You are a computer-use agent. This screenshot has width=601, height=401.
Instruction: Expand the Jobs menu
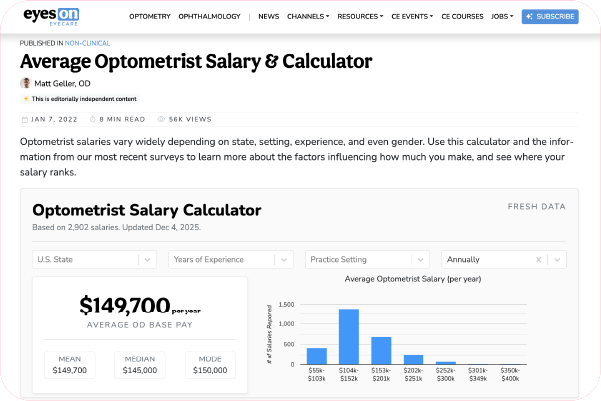[x=502, y=16]
